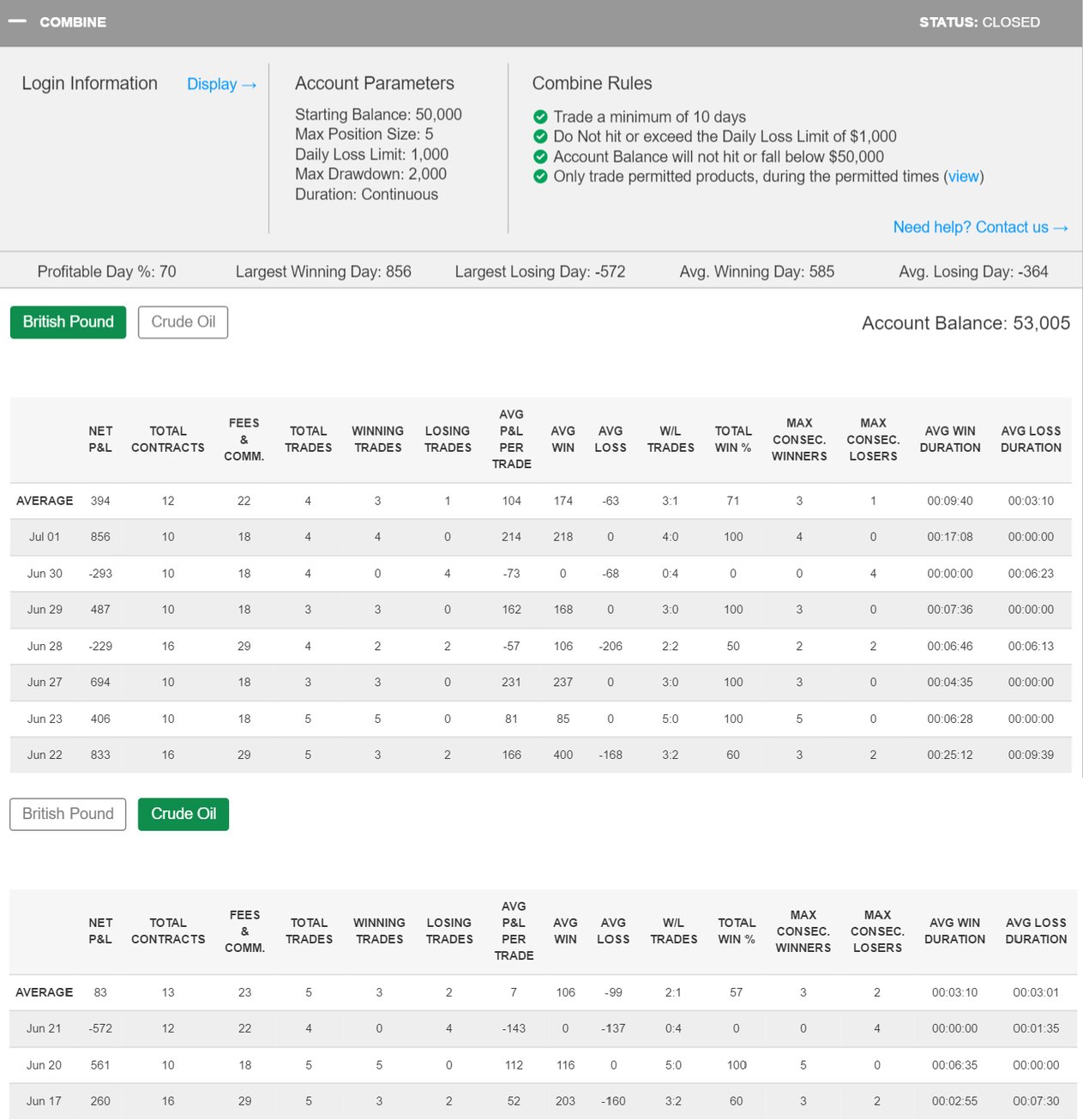Click the check icon for Daily Loss Limit rule
1083x1120 pixels.
click(540, 136)
